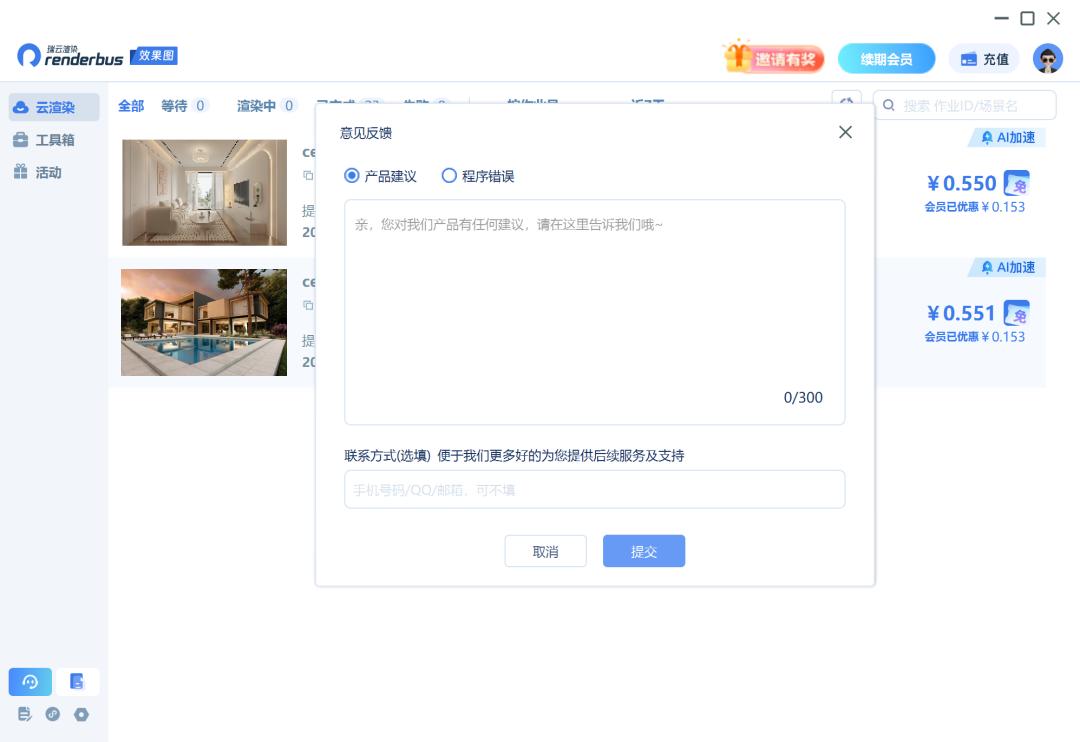Click the 续期会员 renewal button
The image size is (1080, 742).
click(x=885, y=58)
